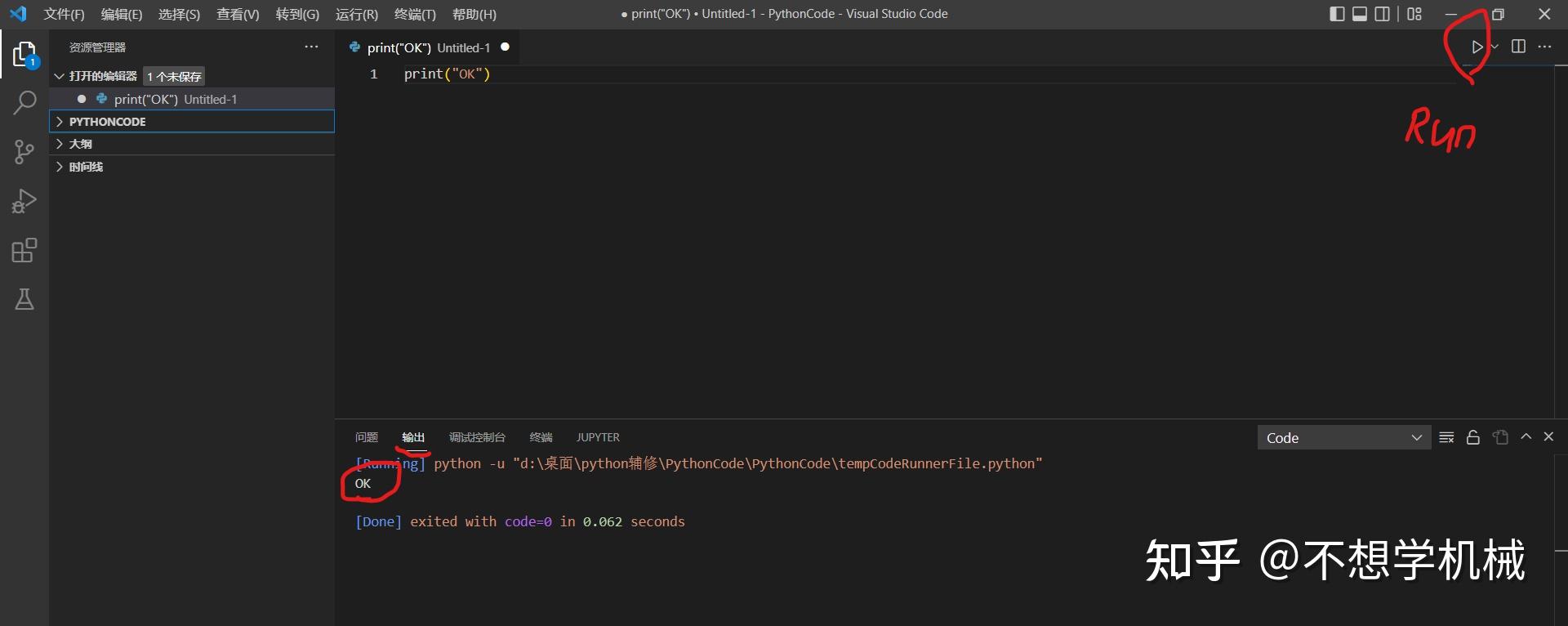Open the Source Control view

point(24,152)
